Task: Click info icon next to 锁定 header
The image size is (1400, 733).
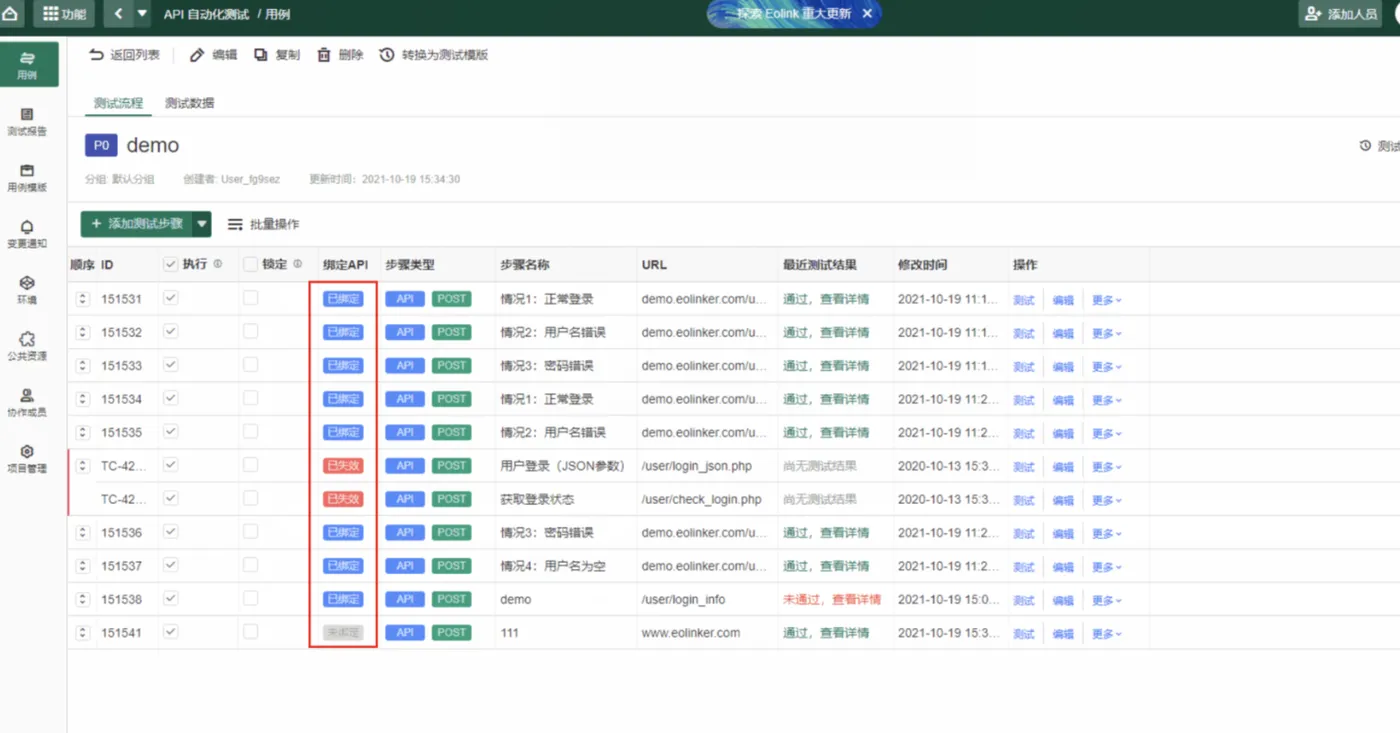Action: (x=297, y=265)
